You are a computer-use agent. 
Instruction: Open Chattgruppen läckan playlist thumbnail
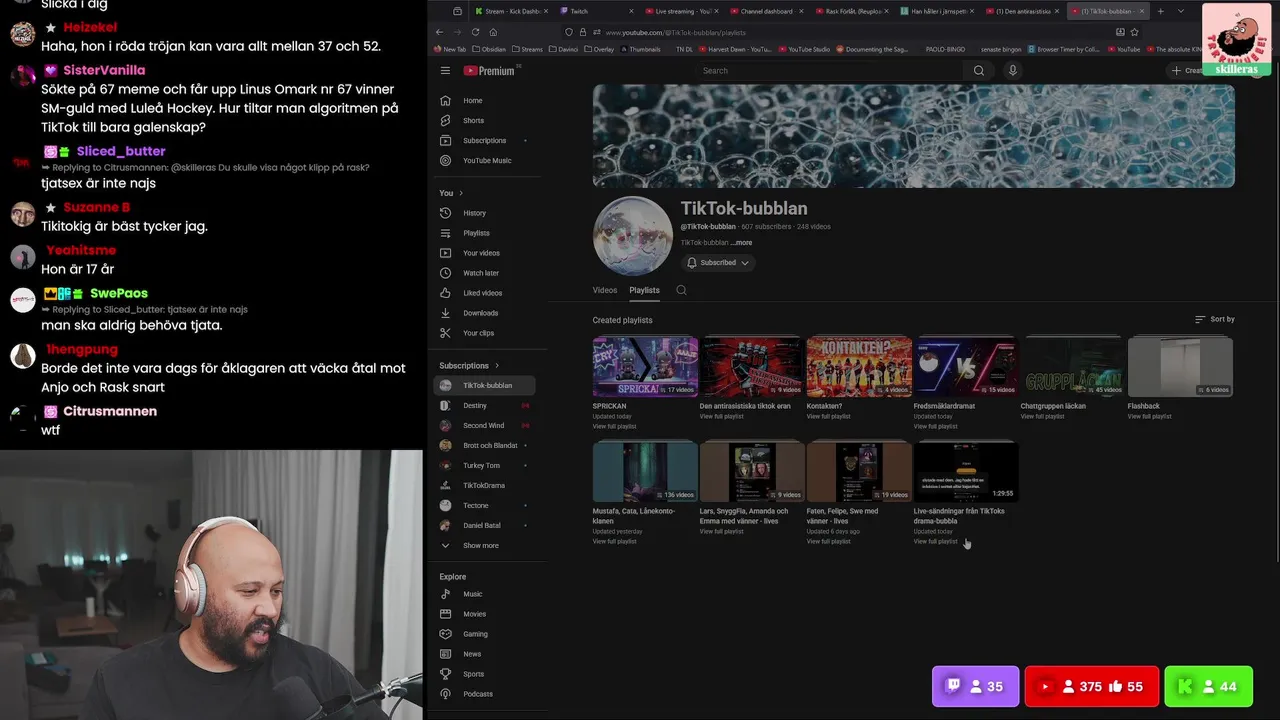[1073, 367]
